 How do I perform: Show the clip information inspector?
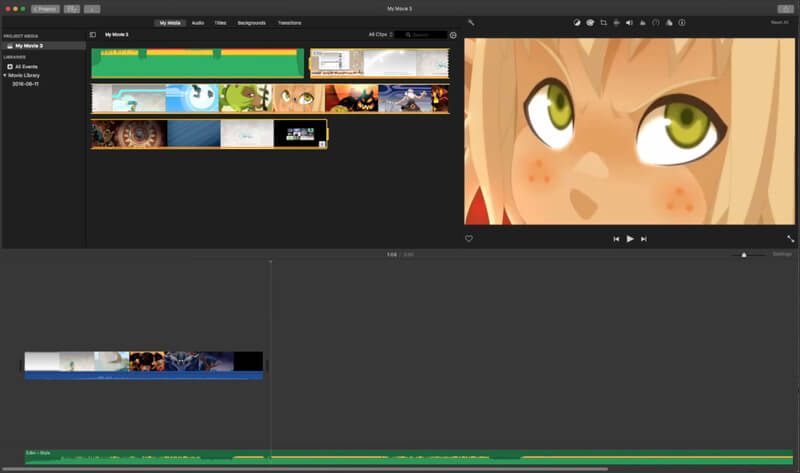[x=682, y=22]
